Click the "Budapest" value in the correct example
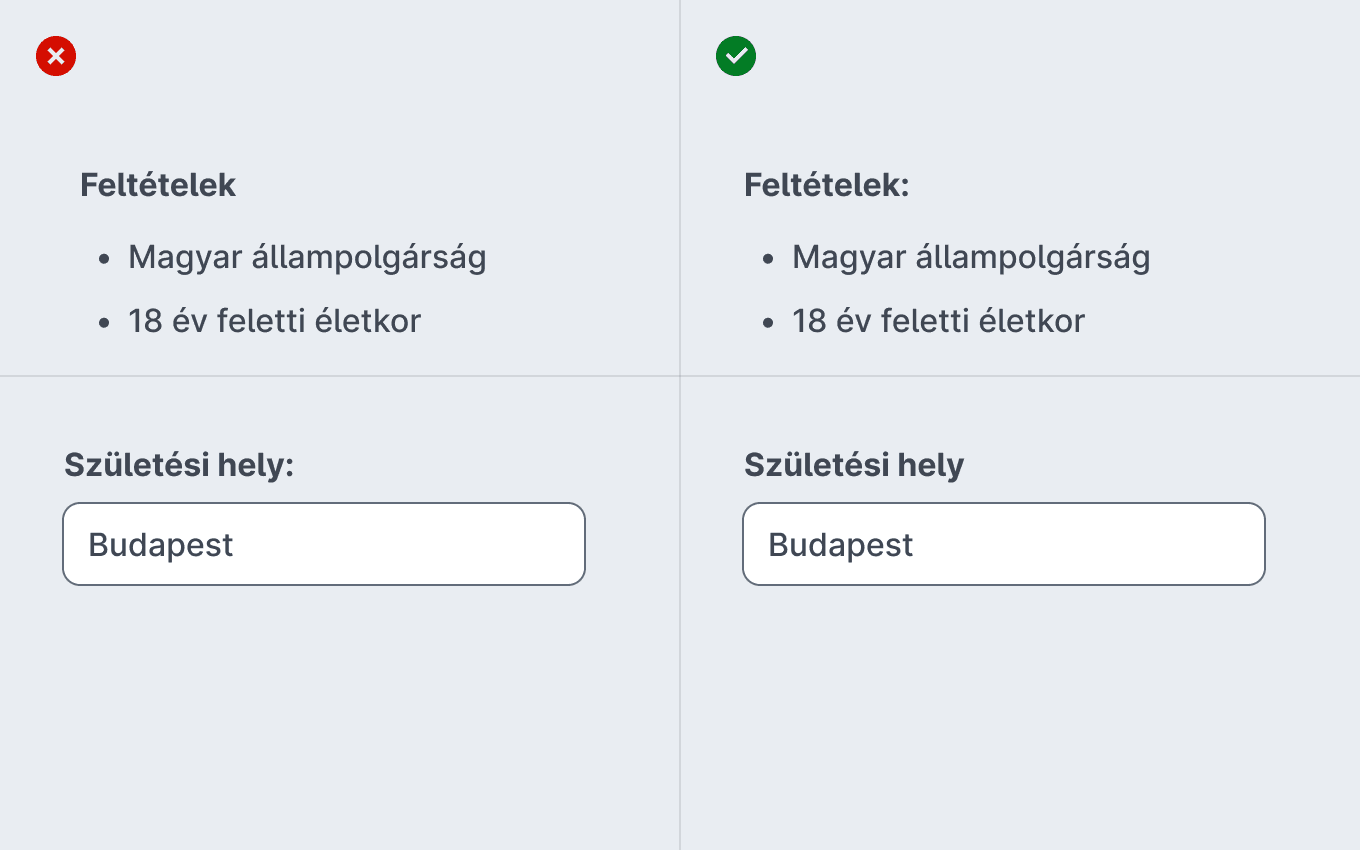 pyautogui.click(x=841, y=545)
